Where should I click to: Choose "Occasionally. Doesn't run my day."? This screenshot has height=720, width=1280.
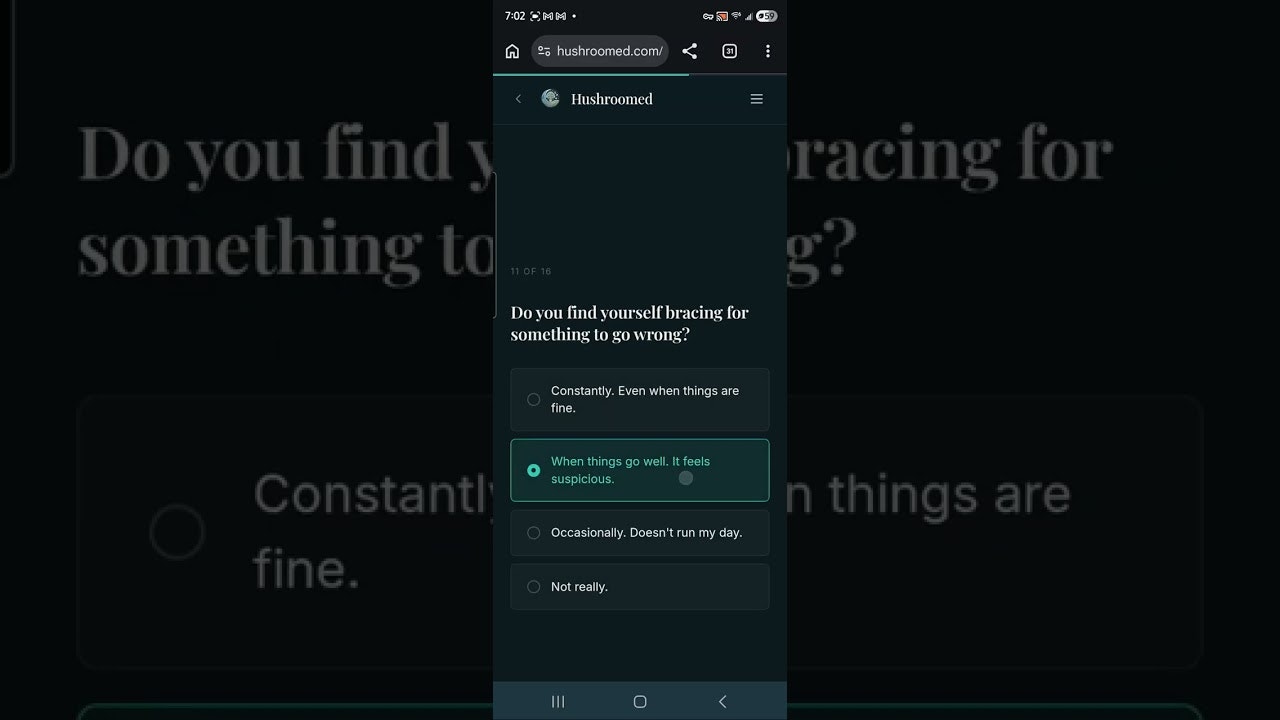point(640,533)
